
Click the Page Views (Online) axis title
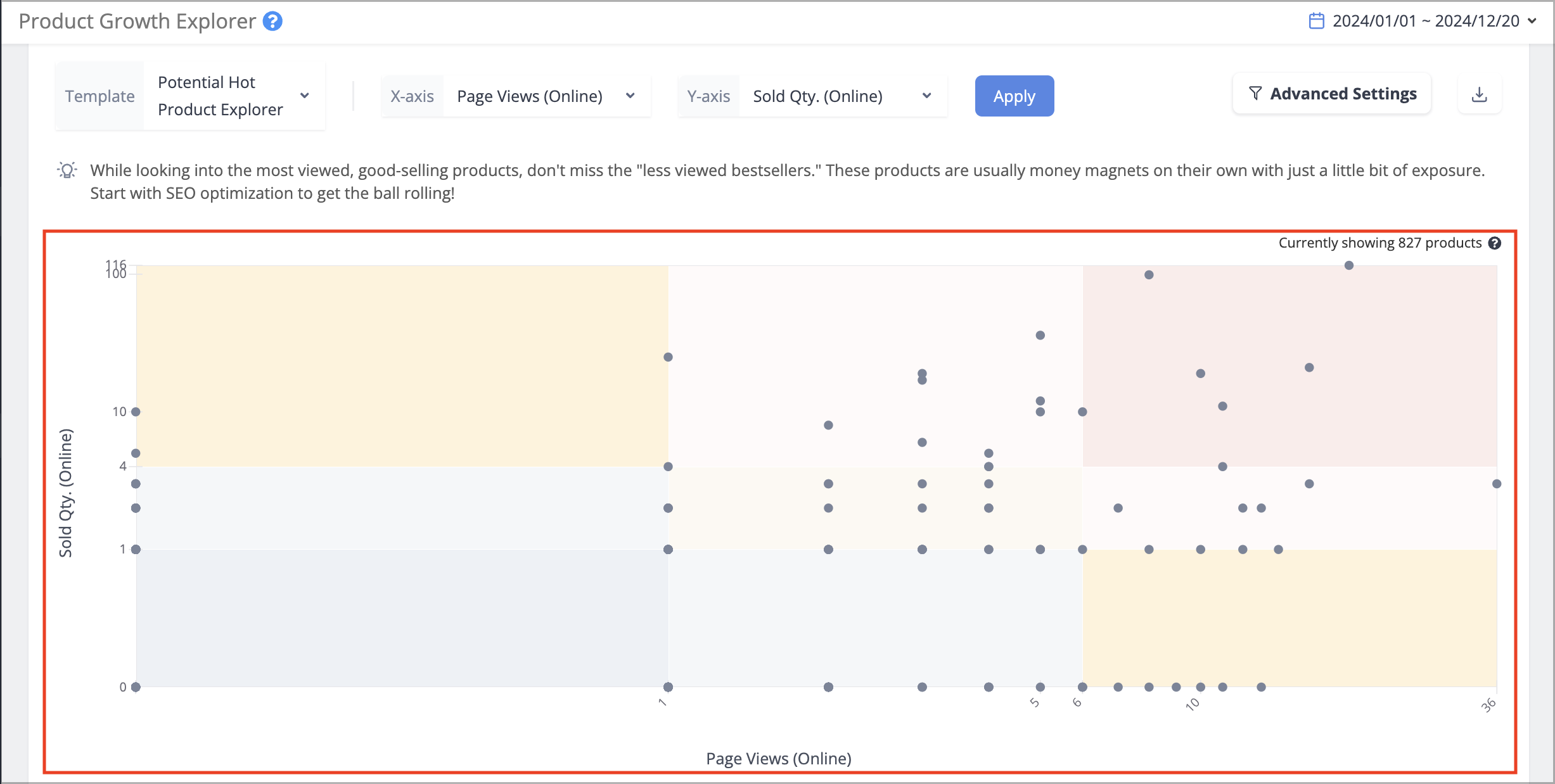[x=779, y=759]
